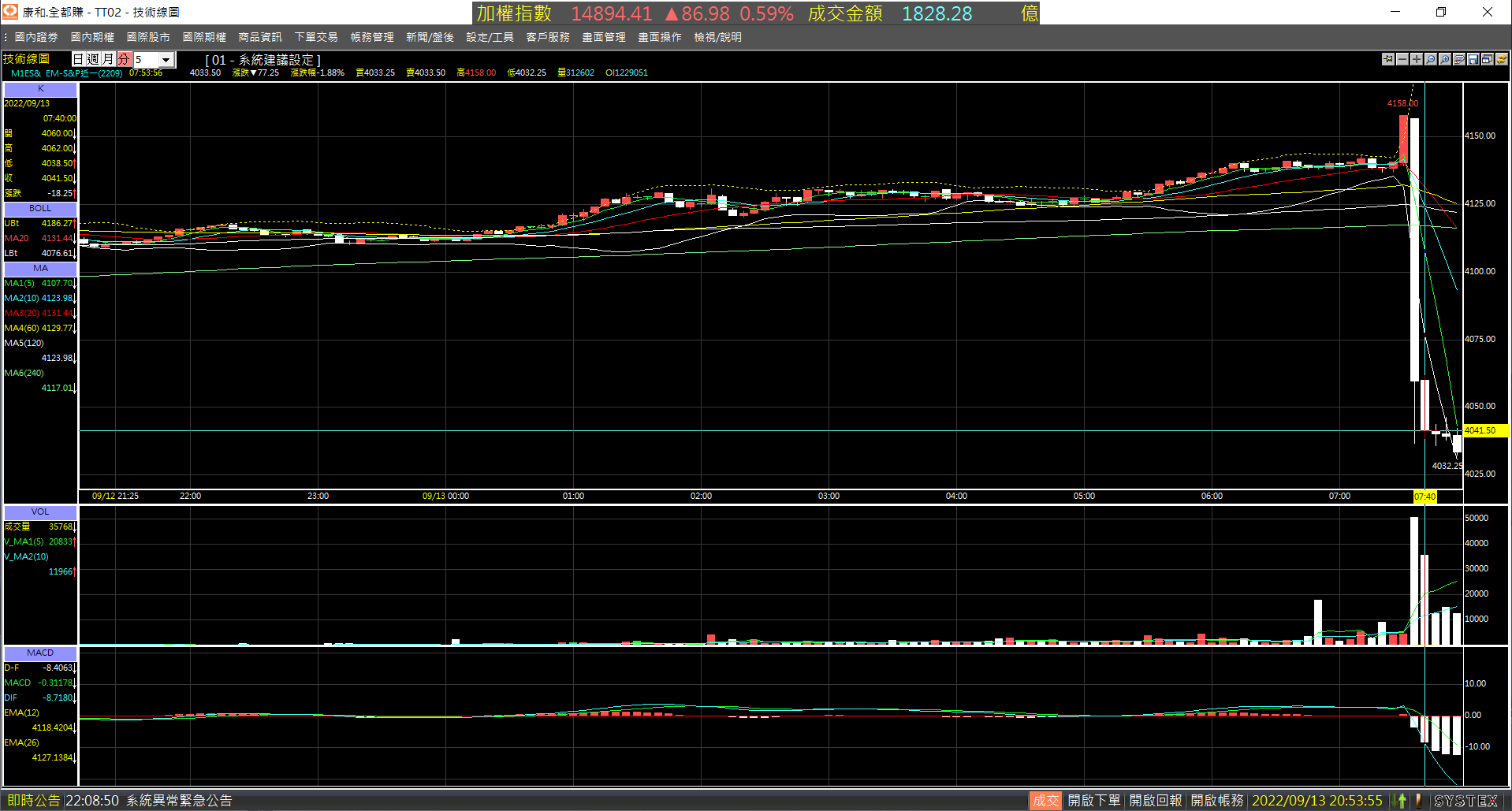Click the 09/13 00:00 time axis label

point(445,497)
